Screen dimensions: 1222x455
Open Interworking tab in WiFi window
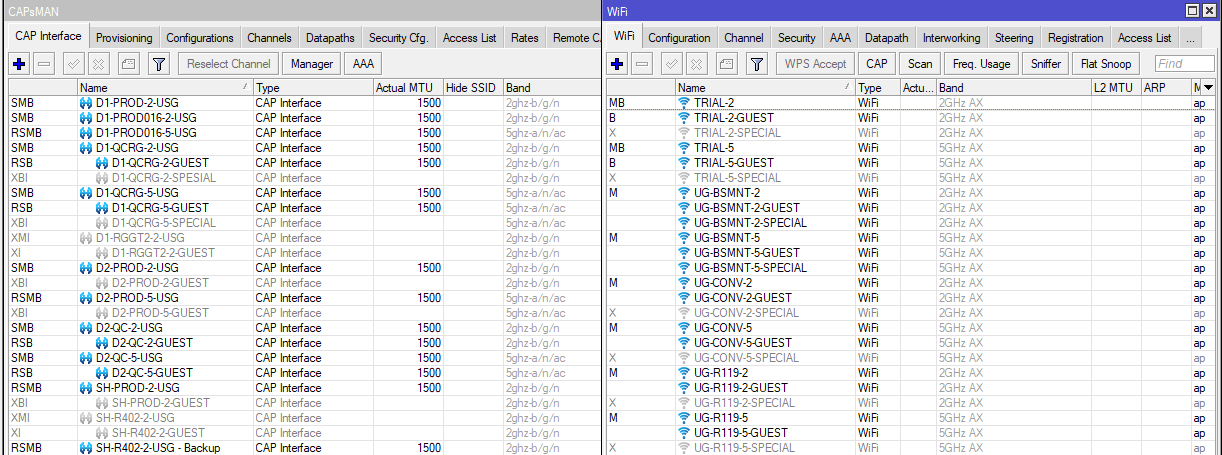(951, 38)
